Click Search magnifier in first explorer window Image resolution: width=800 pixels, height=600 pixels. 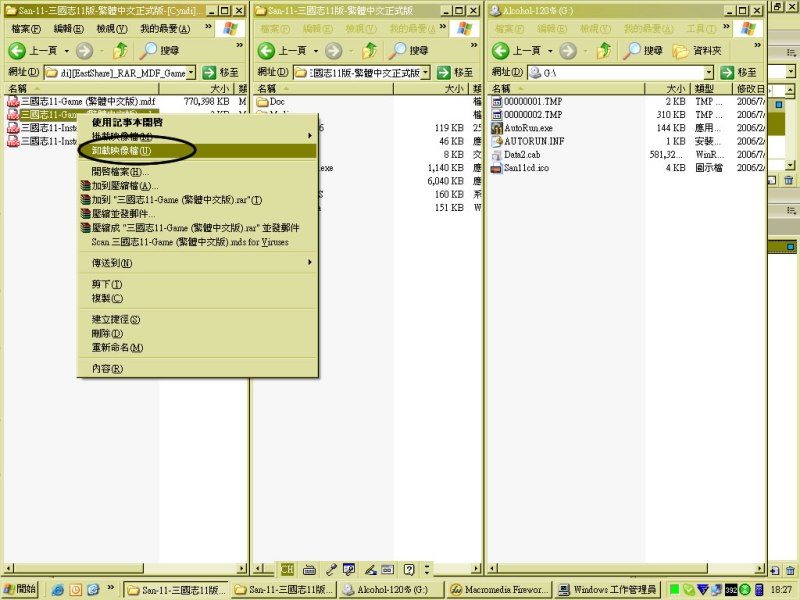[149, 51]
